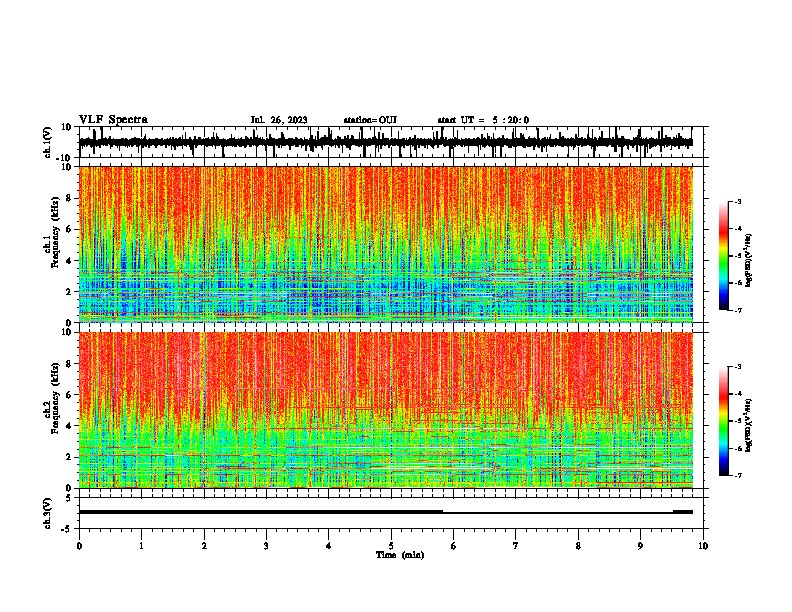Click time axis tick label "9"
The width and height of the screenshot is (792, 612).
640,546
